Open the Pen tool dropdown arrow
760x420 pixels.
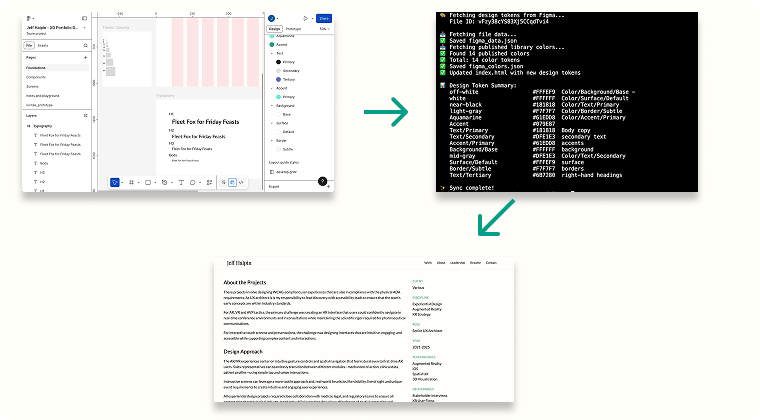coord(172,183)
